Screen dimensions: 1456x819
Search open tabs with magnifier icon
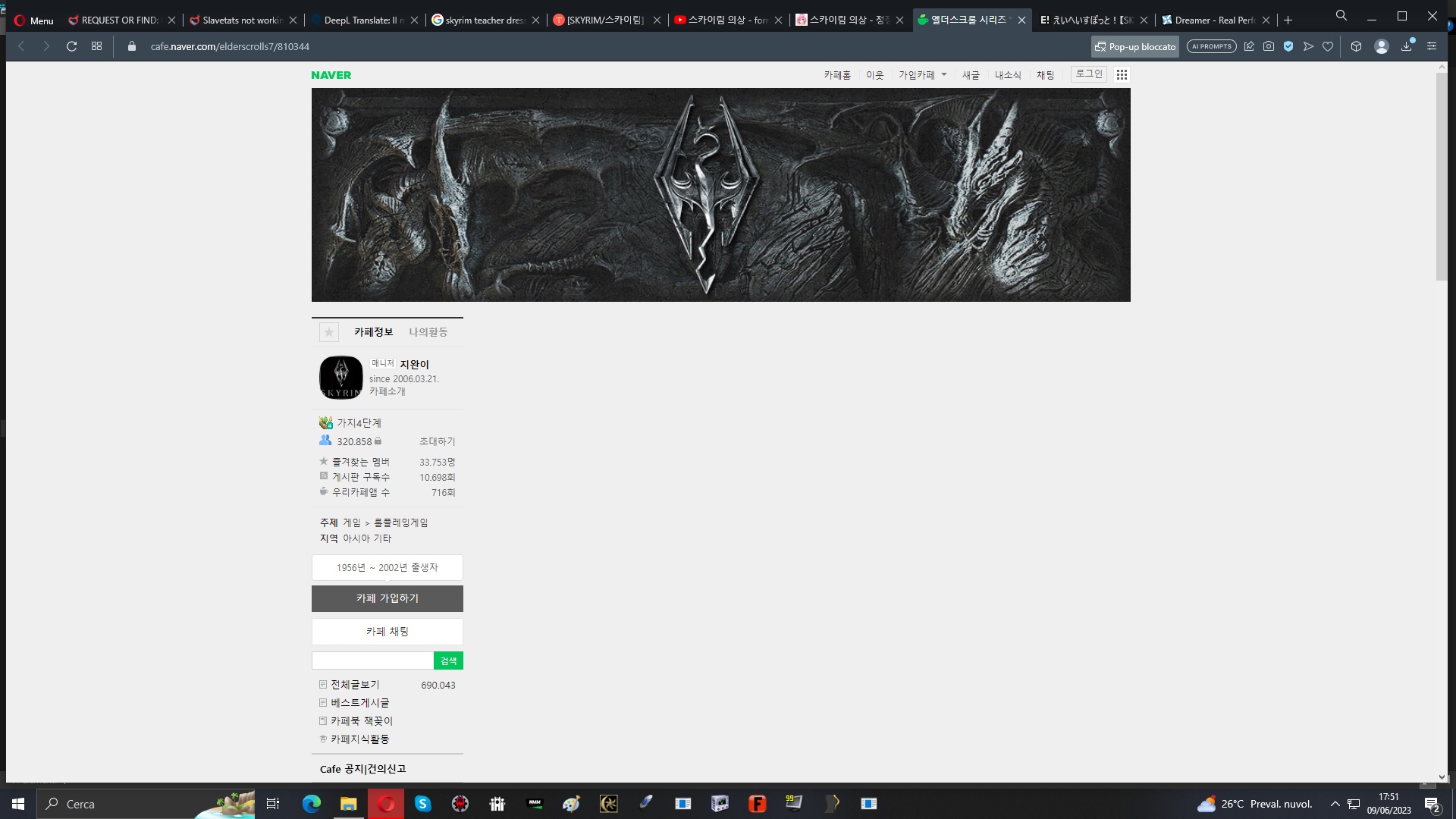pos(1341,15)
